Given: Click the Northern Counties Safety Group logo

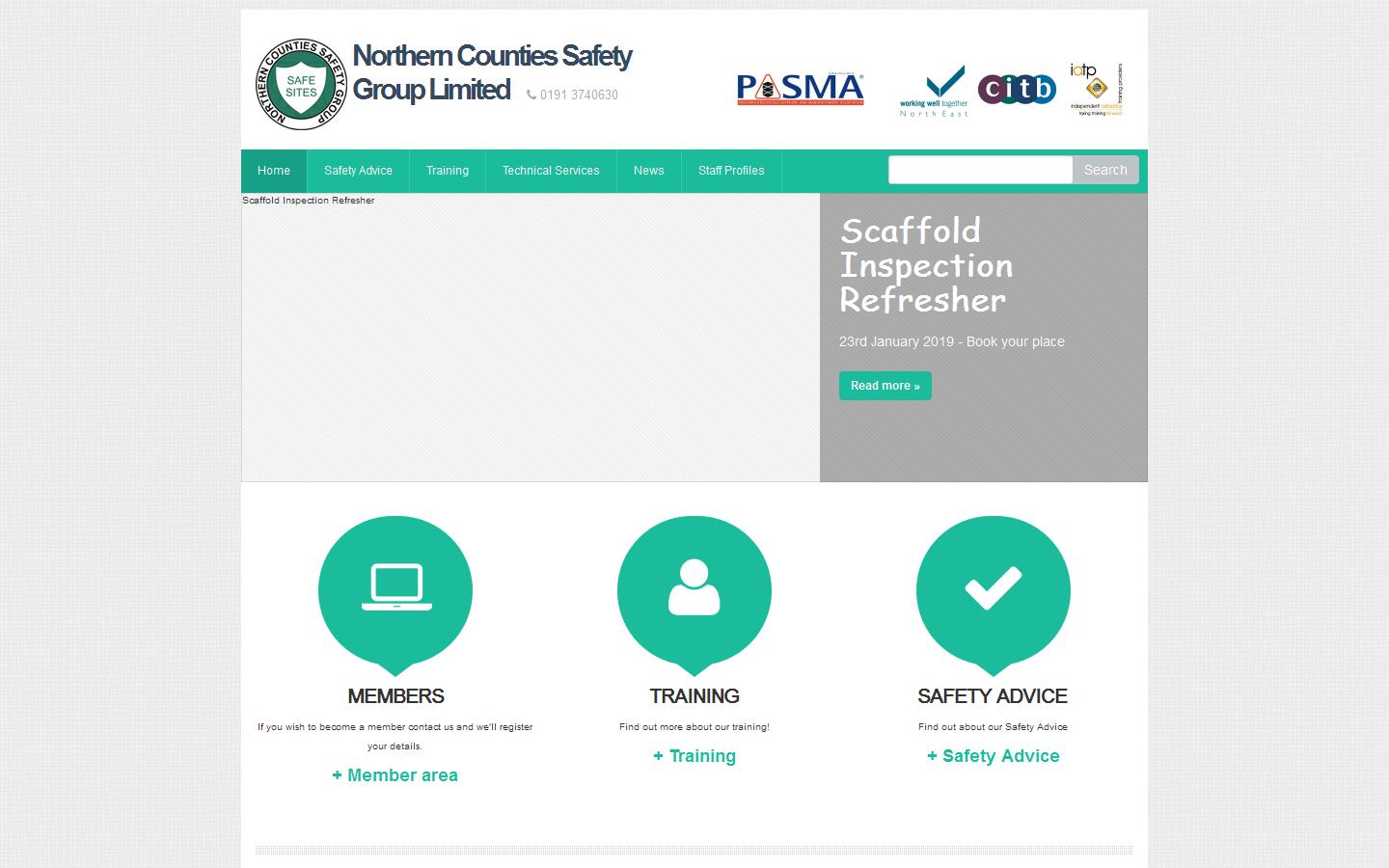Looking at the screenshot, I should [x=300, y=83].
